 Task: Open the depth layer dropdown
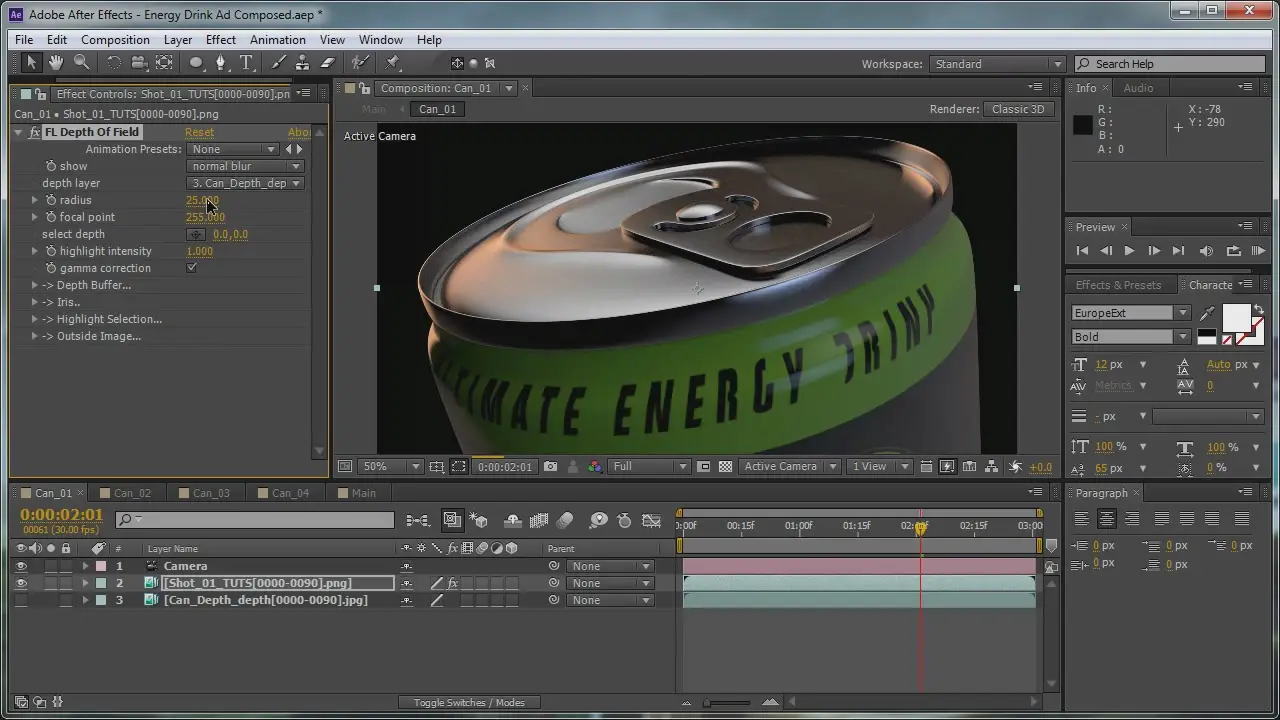coord(245,183)
